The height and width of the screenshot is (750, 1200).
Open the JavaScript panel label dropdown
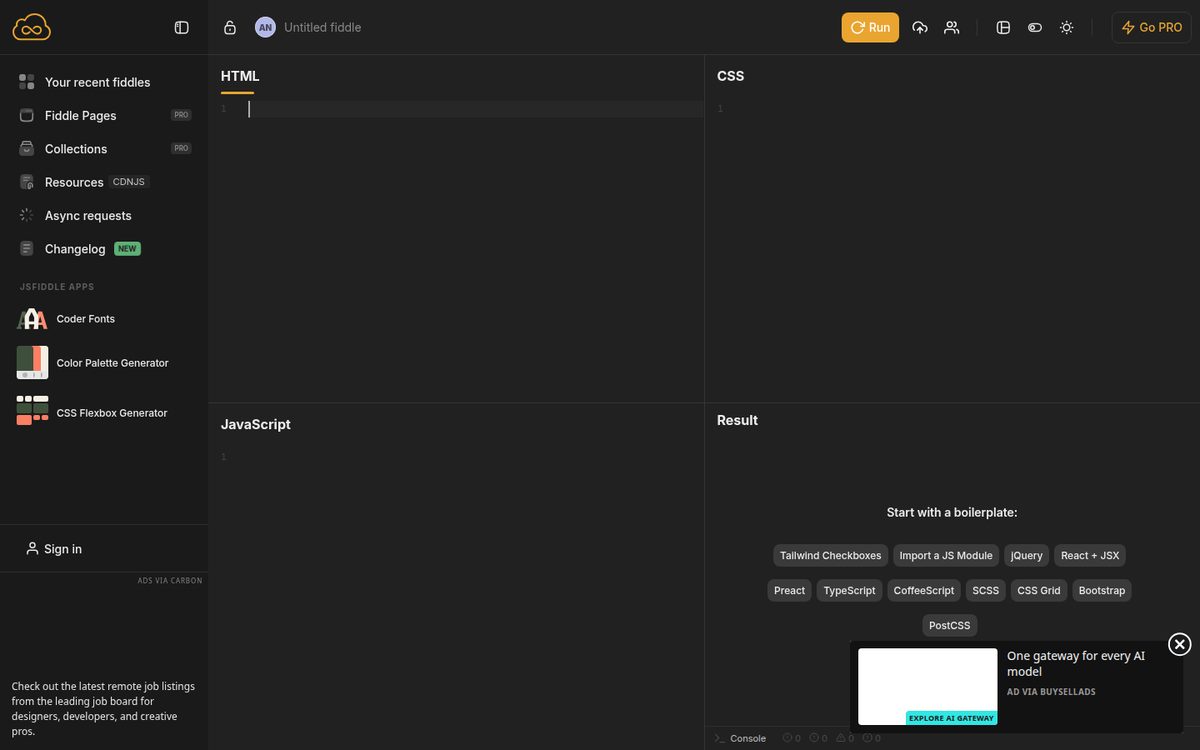click(256, 424)
